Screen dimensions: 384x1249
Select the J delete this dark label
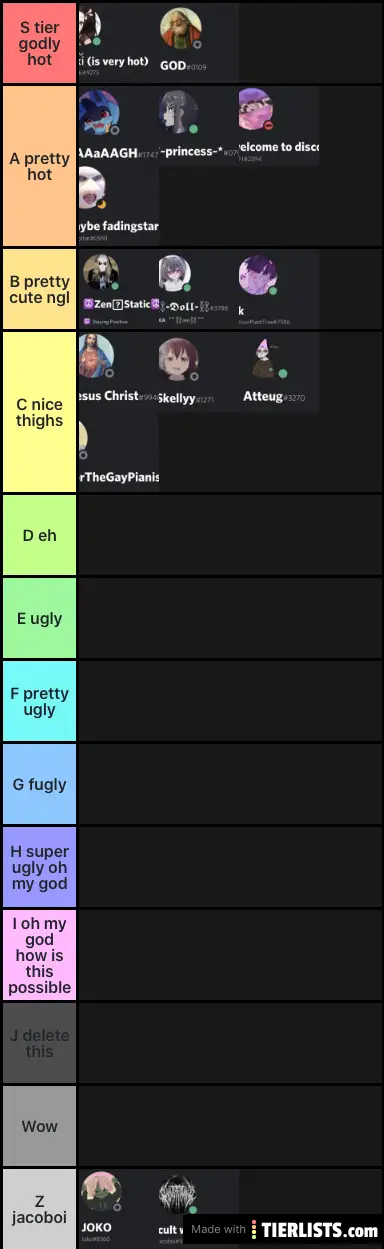point(39,1043)
